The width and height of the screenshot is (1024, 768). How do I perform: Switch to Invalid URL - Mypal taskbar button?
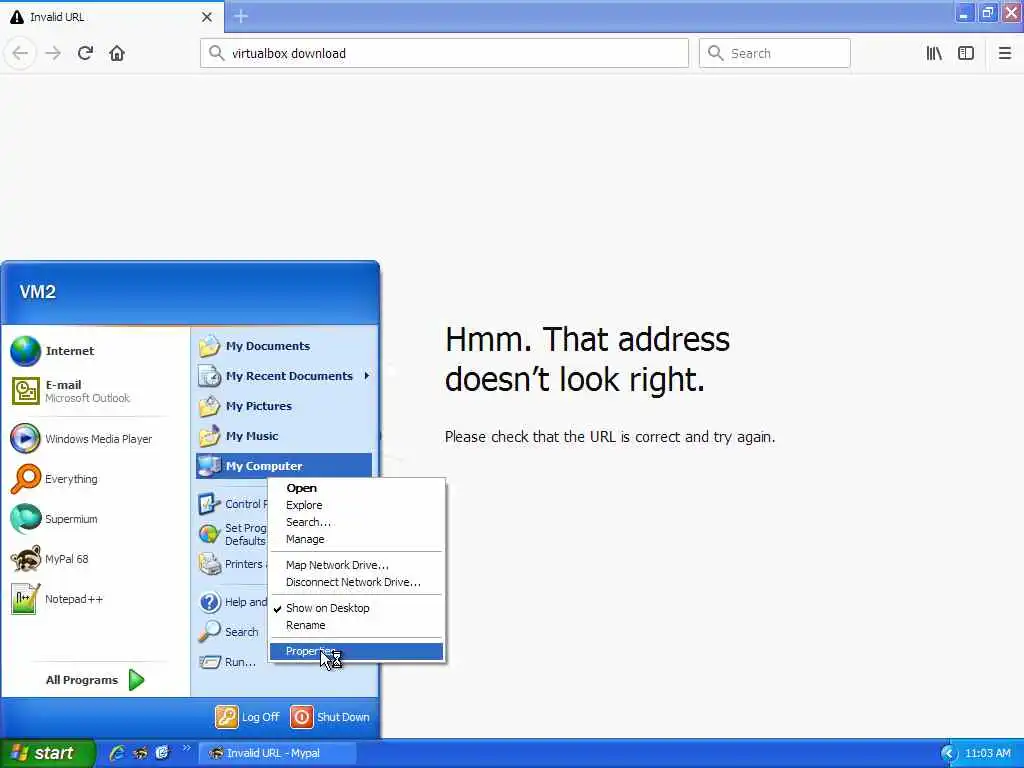277,753
